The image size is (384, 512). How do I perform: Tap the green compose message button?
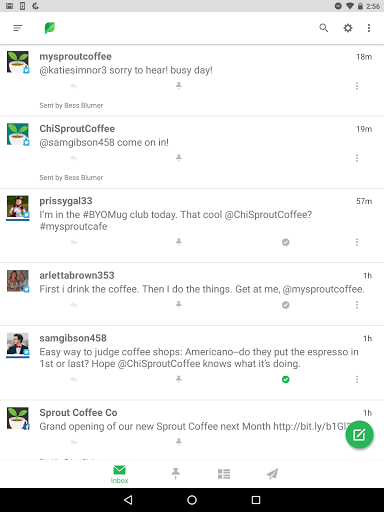pyautogui.click(x=359, y=435)
